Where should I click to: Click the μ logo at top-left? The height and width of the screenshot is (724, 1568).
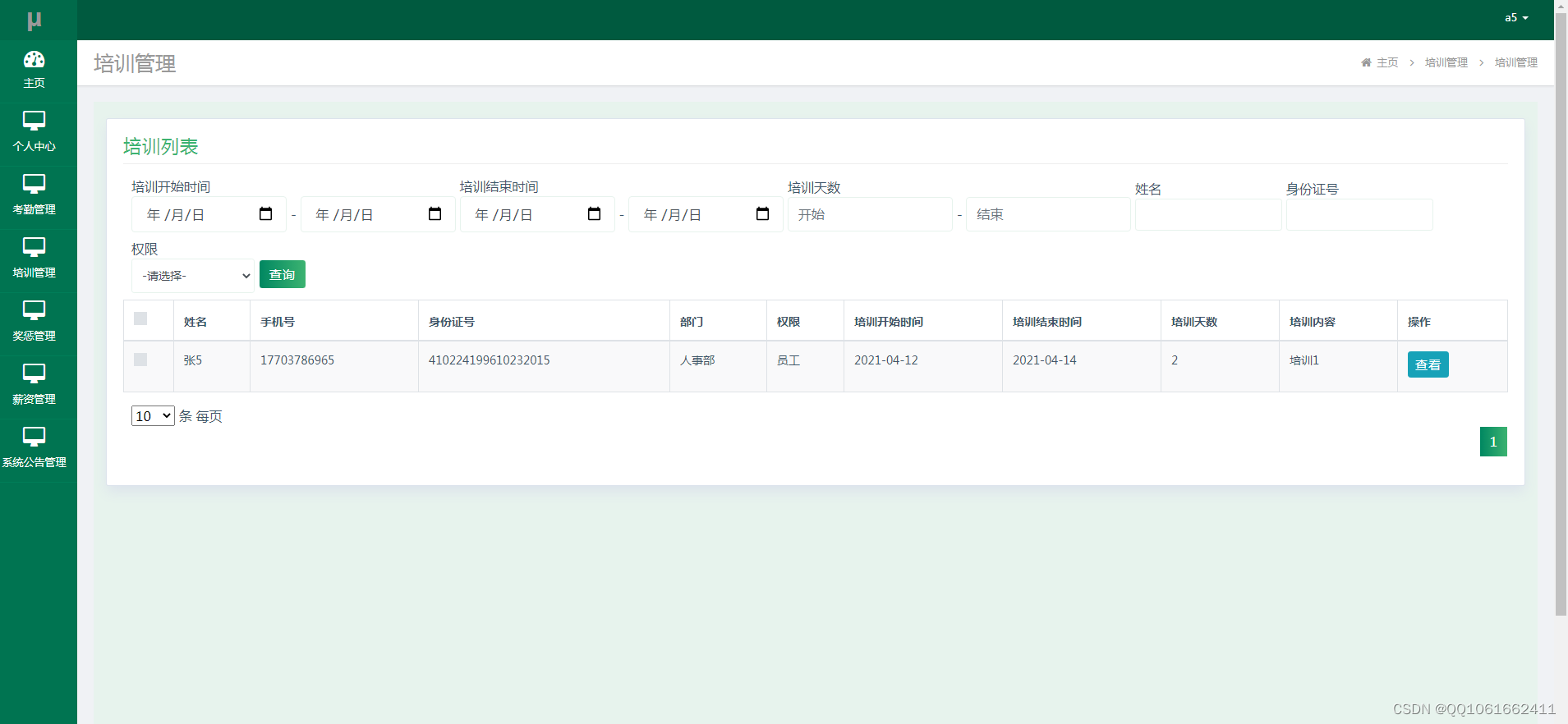point(34,21)
